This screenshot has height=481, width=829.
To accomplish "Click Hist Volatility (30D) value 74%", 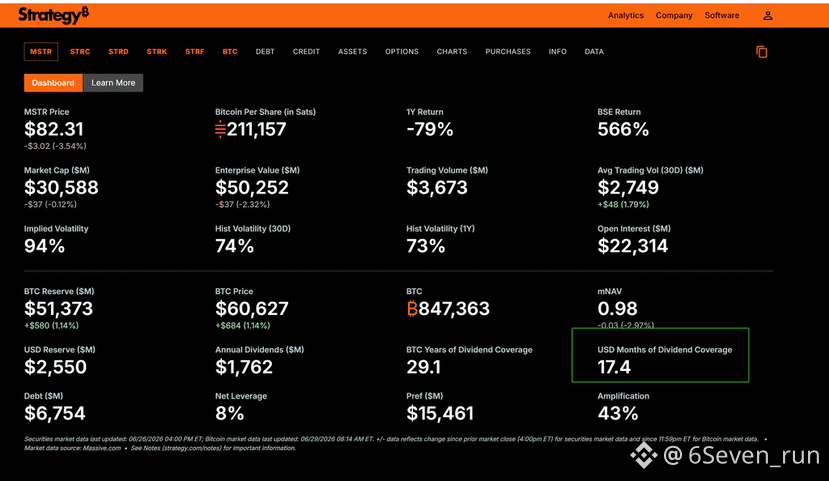I will [x=234, y=246].
